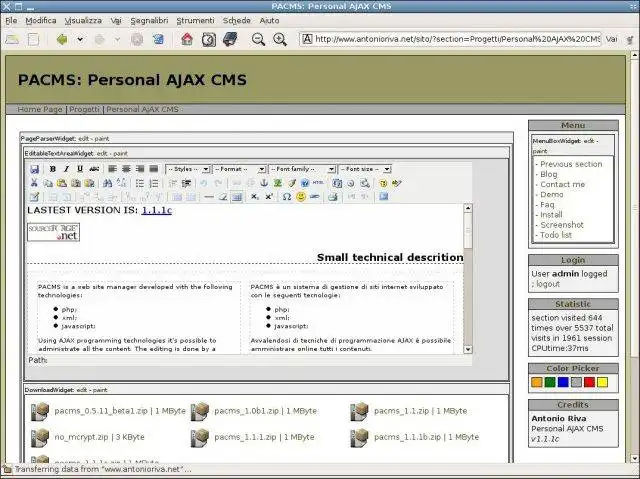Image resolution: width=640 pixels, height=479 pixels.
Task: Insert a special character (Omega)
Action: [x=287, y=197]
